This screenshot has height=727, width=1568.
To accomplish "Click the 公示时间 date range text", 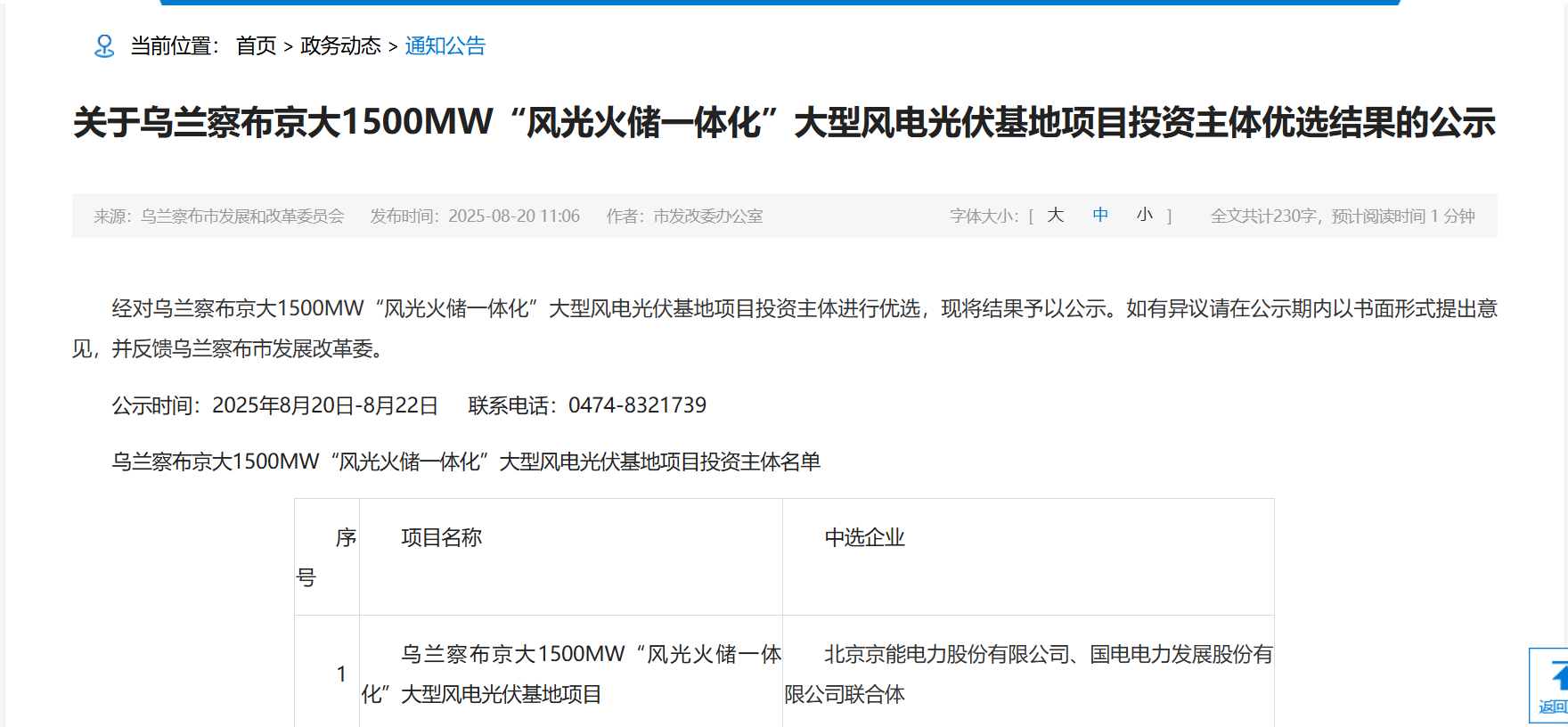I will click(324, 405).
